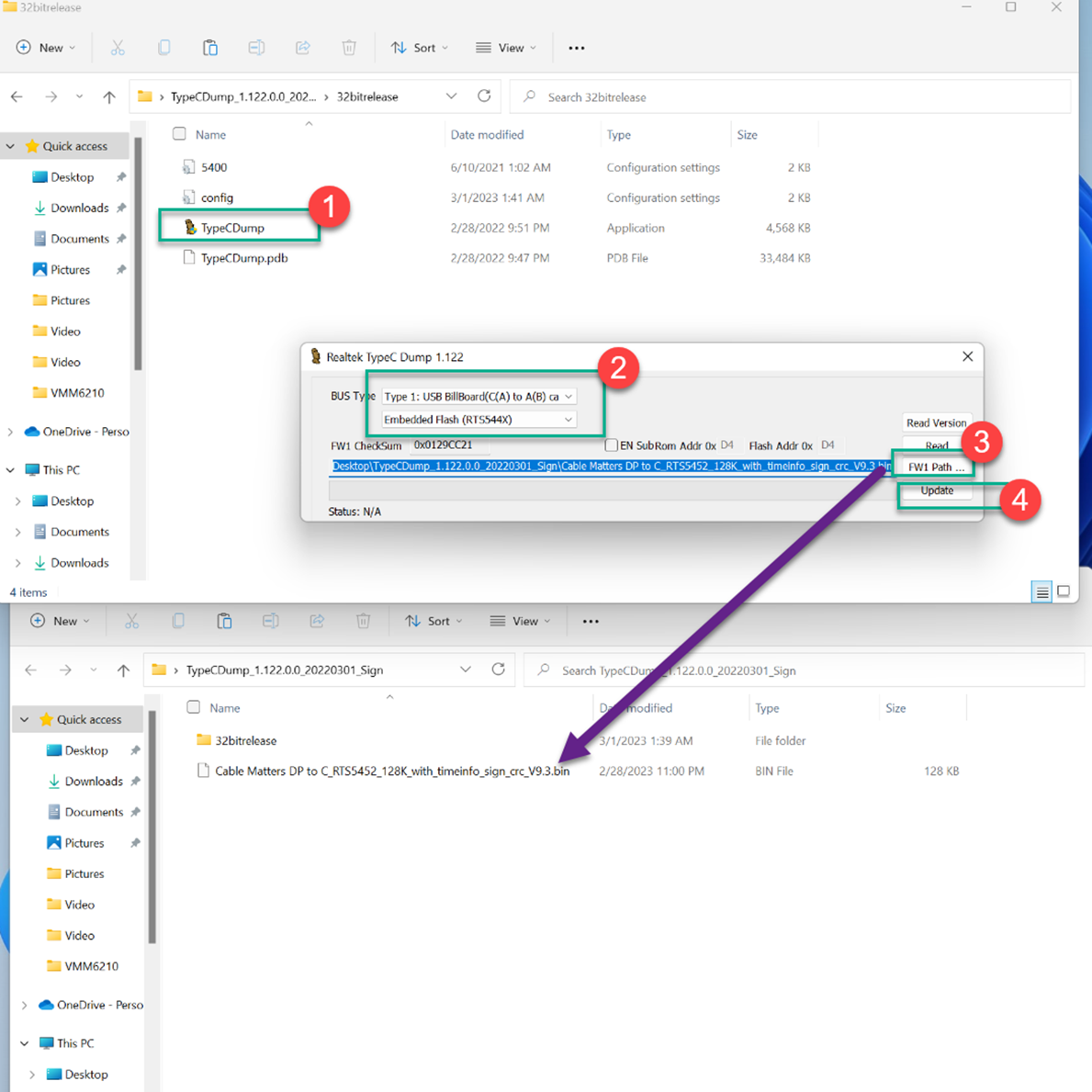Go up one folder in the TypeCDump_Sign window

click(x=123, y=670)
